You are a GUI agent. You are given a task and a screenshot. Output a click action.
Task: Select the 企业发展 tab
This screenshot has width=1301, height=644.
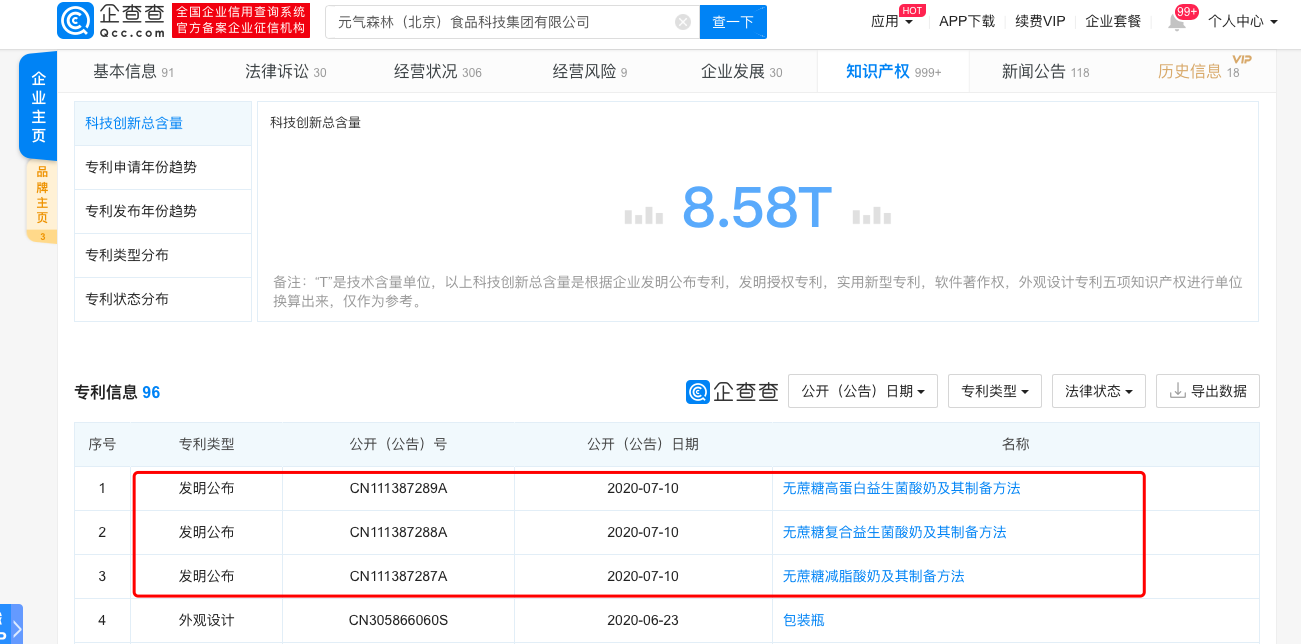742,72
